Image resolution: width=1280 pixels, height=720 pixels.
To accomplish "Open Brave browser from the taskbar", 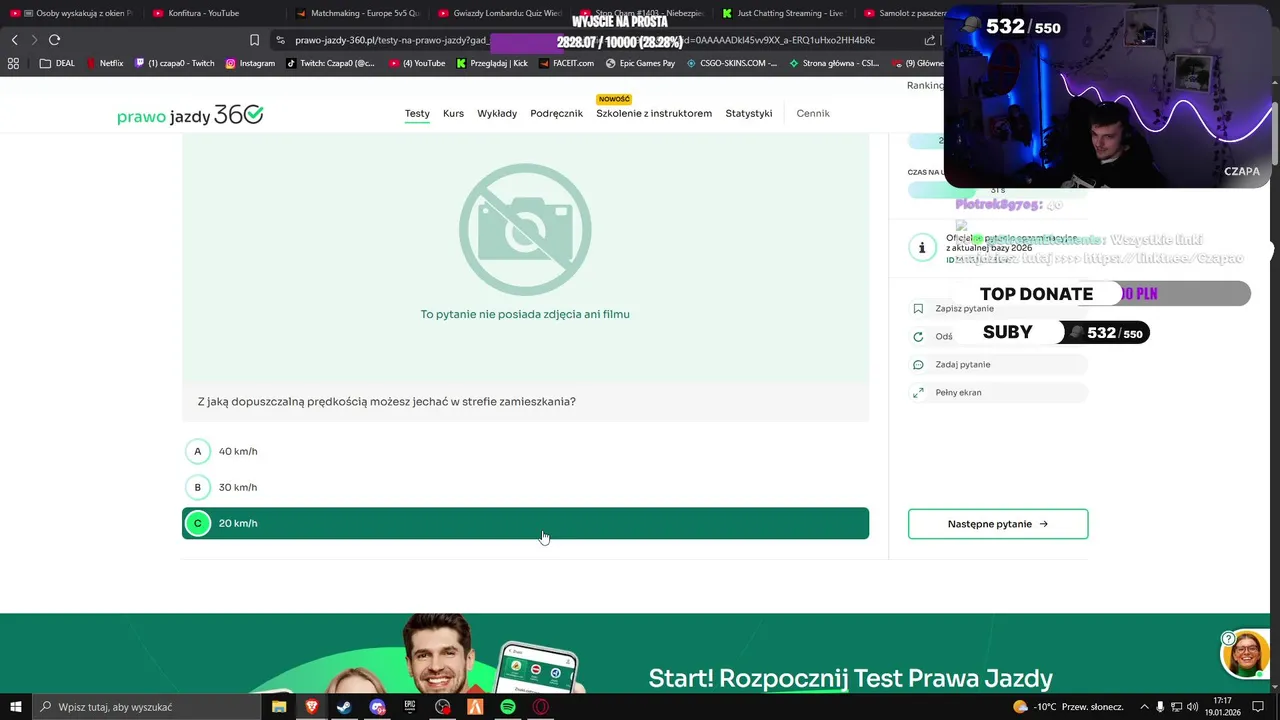I will pos(312,707).
